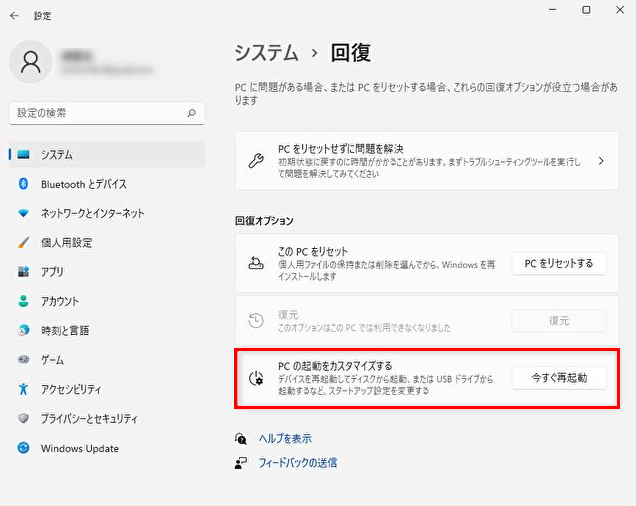Screen dimensions: 636x506
Task: Click the network Wi-Fi icon in sidebar
Action: click(24, 213)
